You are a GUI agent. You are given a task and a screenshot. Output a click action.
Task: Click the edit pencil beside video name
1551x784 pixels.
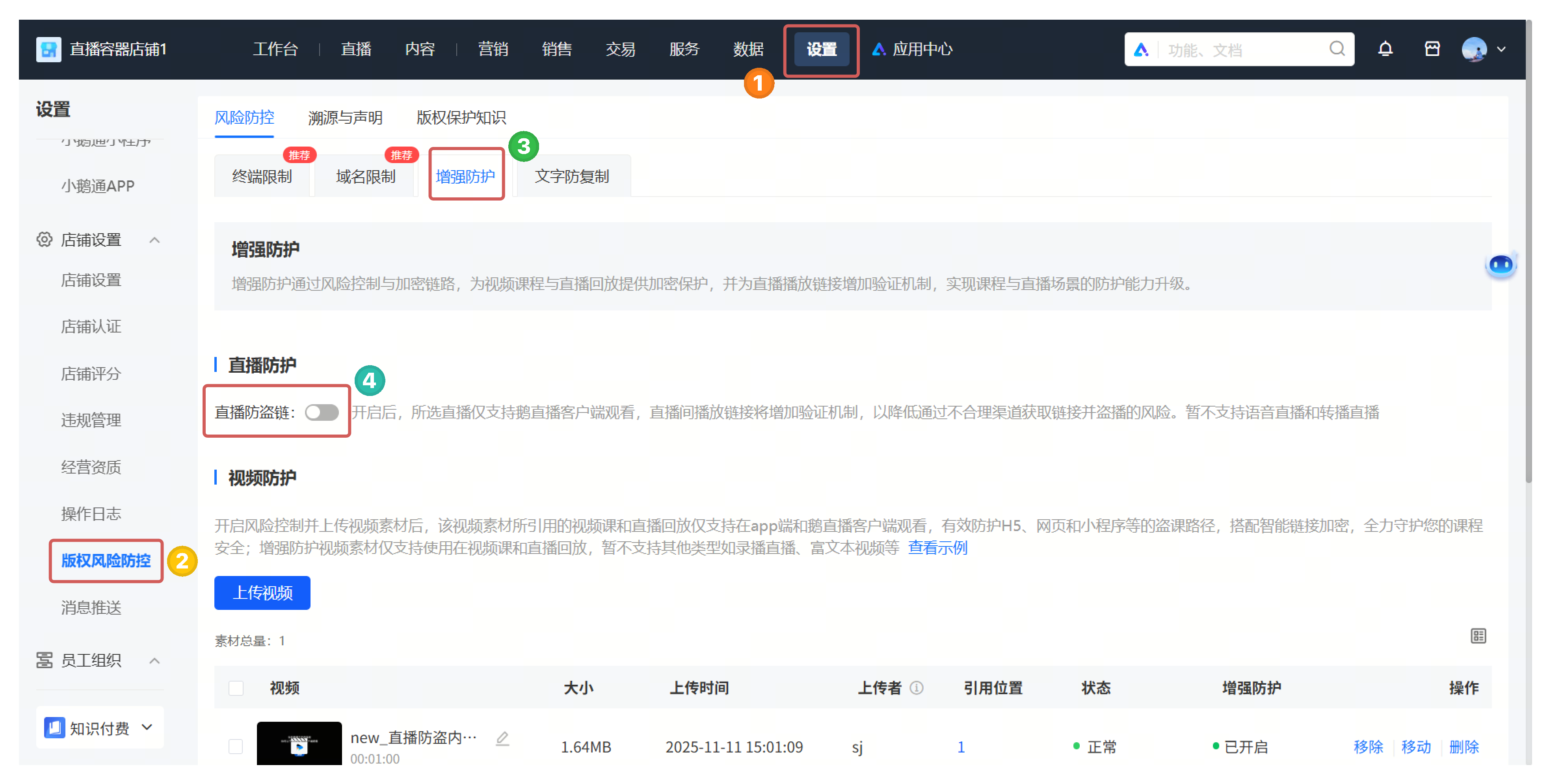502,739
